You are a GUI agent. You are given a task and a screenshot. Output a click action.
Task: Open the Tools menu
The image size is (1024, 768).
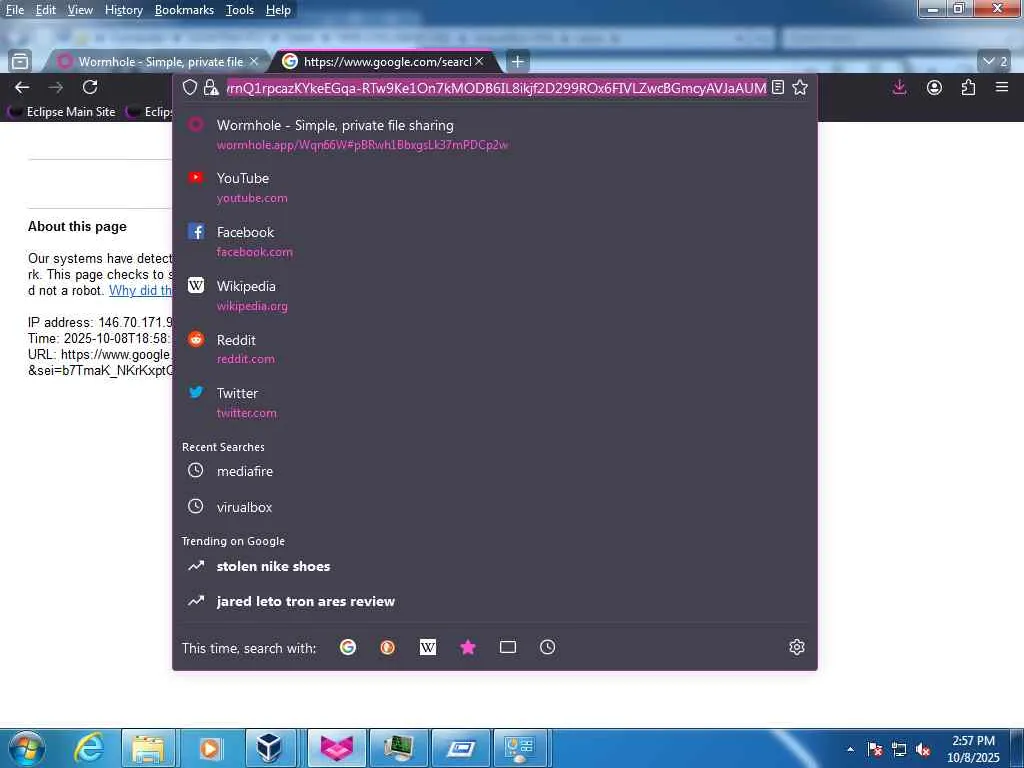(240, 10)
